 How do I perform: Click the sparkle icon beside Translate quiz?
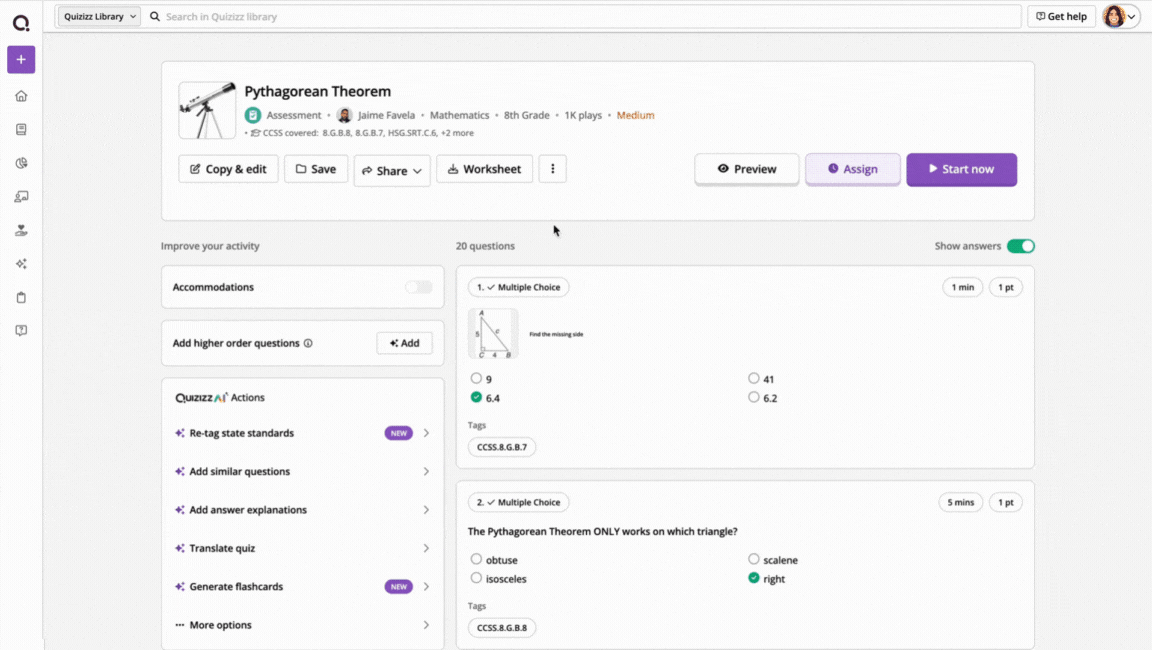point(179,548)
